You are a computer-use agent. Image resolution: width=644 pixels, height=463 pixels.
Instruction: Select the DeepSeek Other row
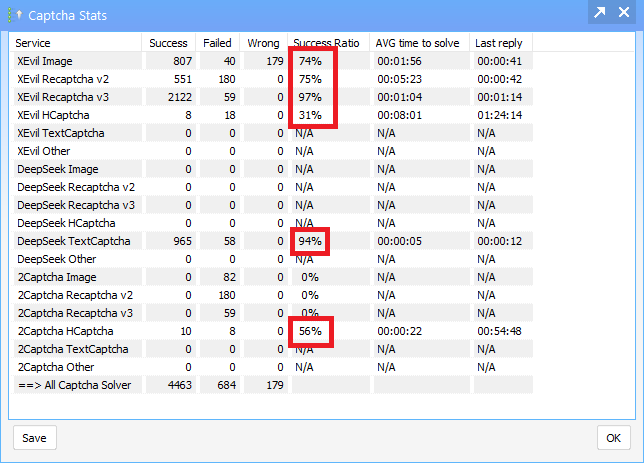coord(273,259)
